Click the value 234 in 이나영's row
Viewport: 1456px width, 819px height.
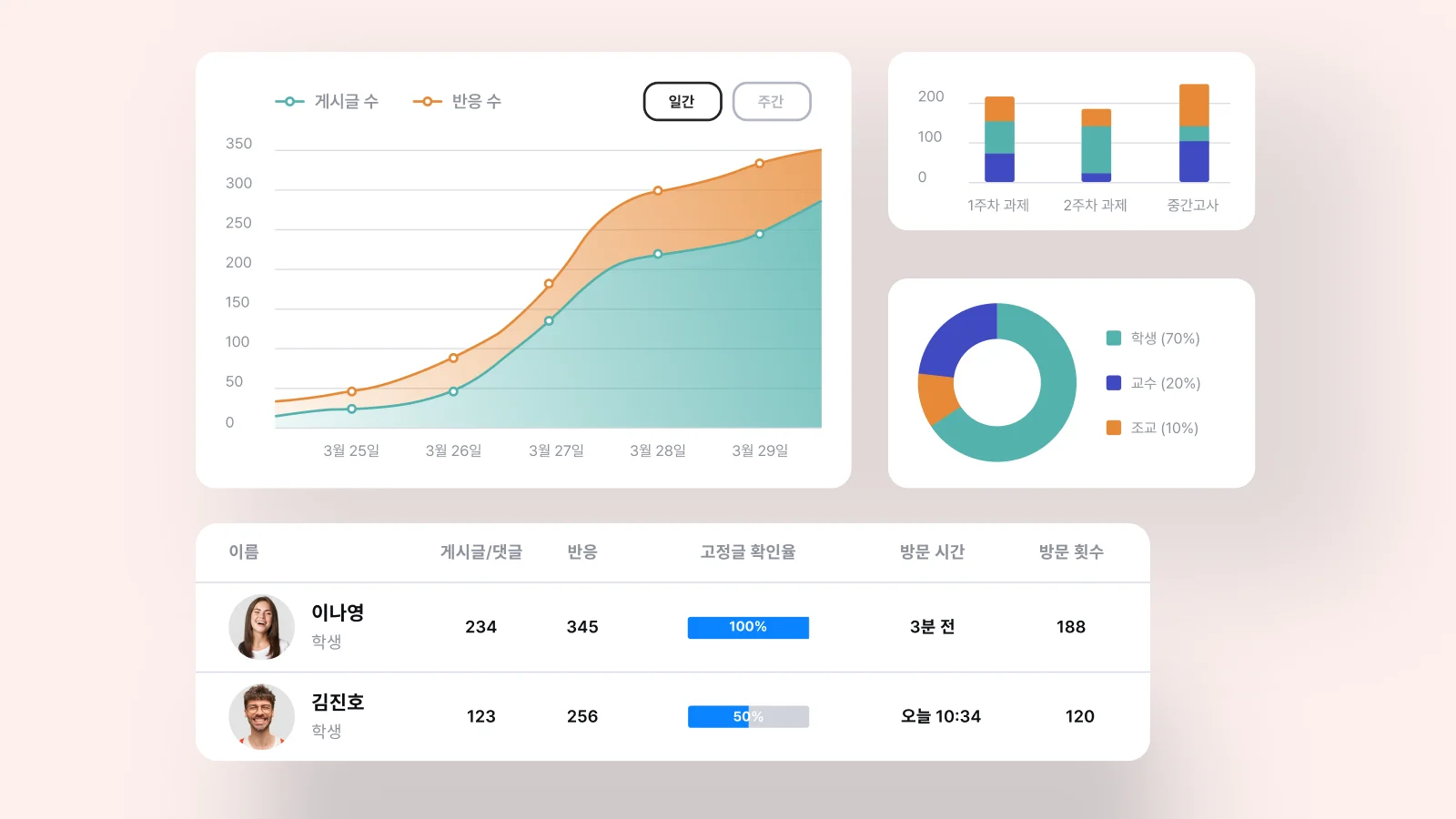click(481, 627)
